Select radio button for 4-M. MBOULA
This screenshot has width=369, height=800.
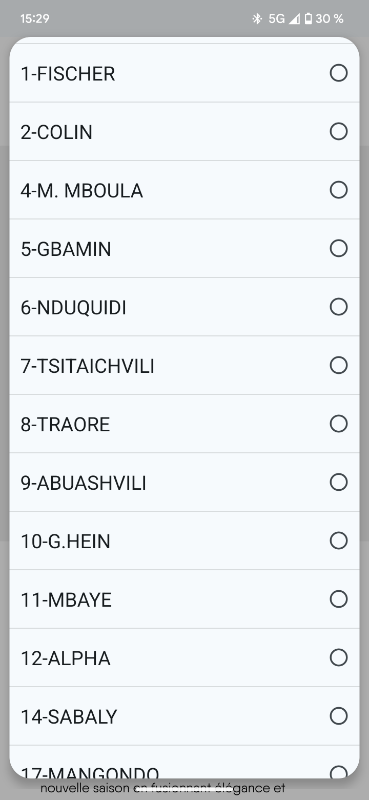(338, 190)
